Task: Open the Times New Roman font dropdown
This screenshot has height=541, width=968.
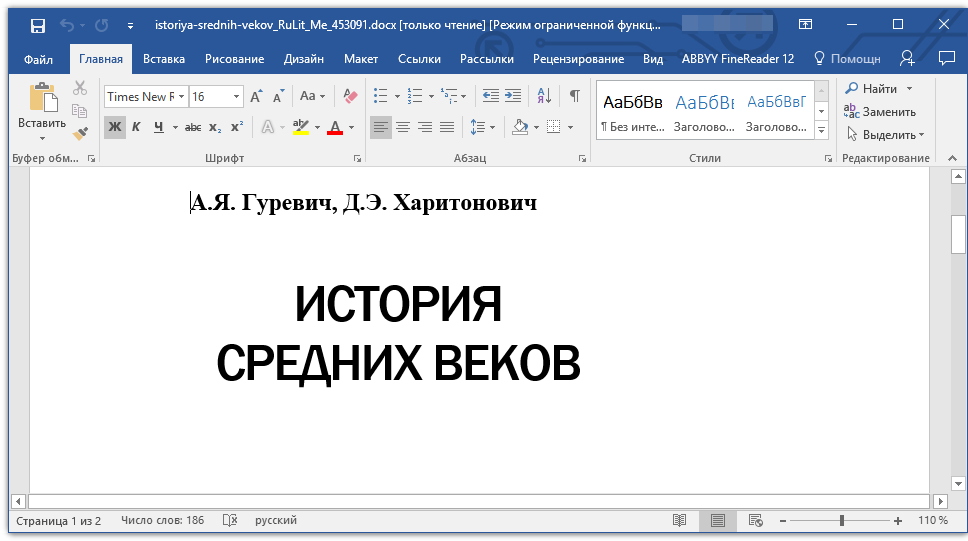Action: tap(182, 97)
